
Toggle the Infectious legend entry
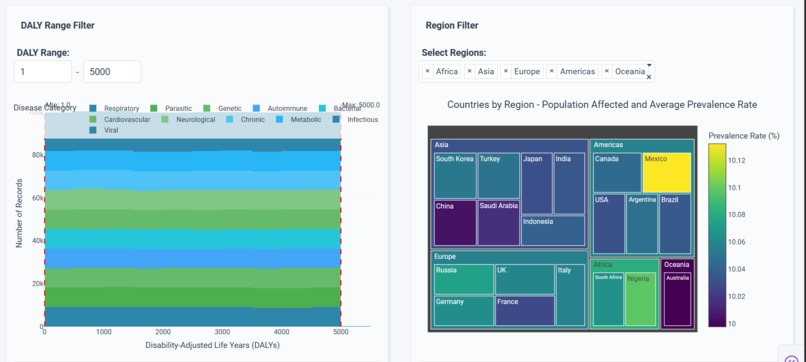pyautogui.click(x=355, y=119)
